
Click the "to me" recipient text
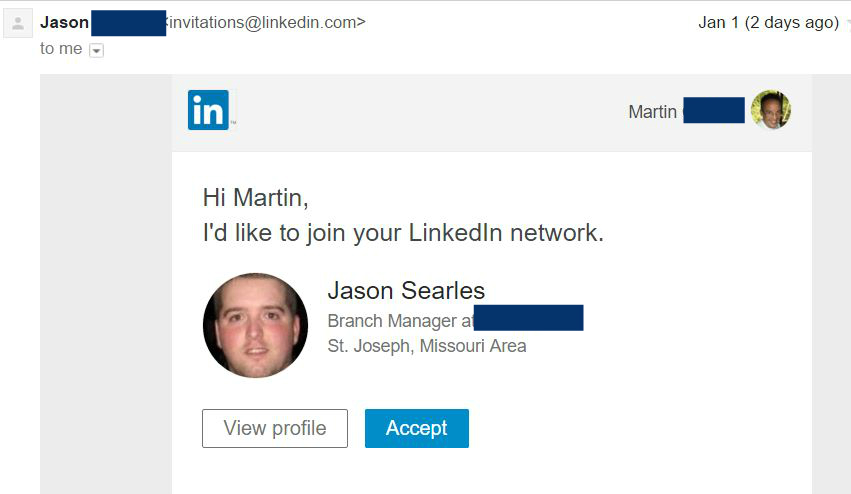(x=61, y=49)
